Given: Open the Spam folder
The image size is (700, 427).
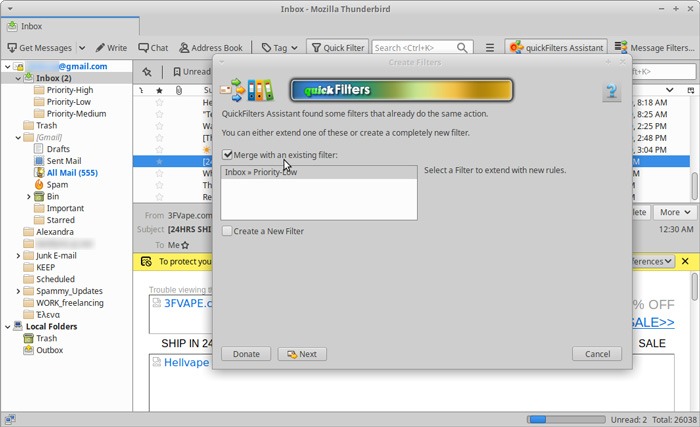Looking at the screenshot, I should point(57,185).
